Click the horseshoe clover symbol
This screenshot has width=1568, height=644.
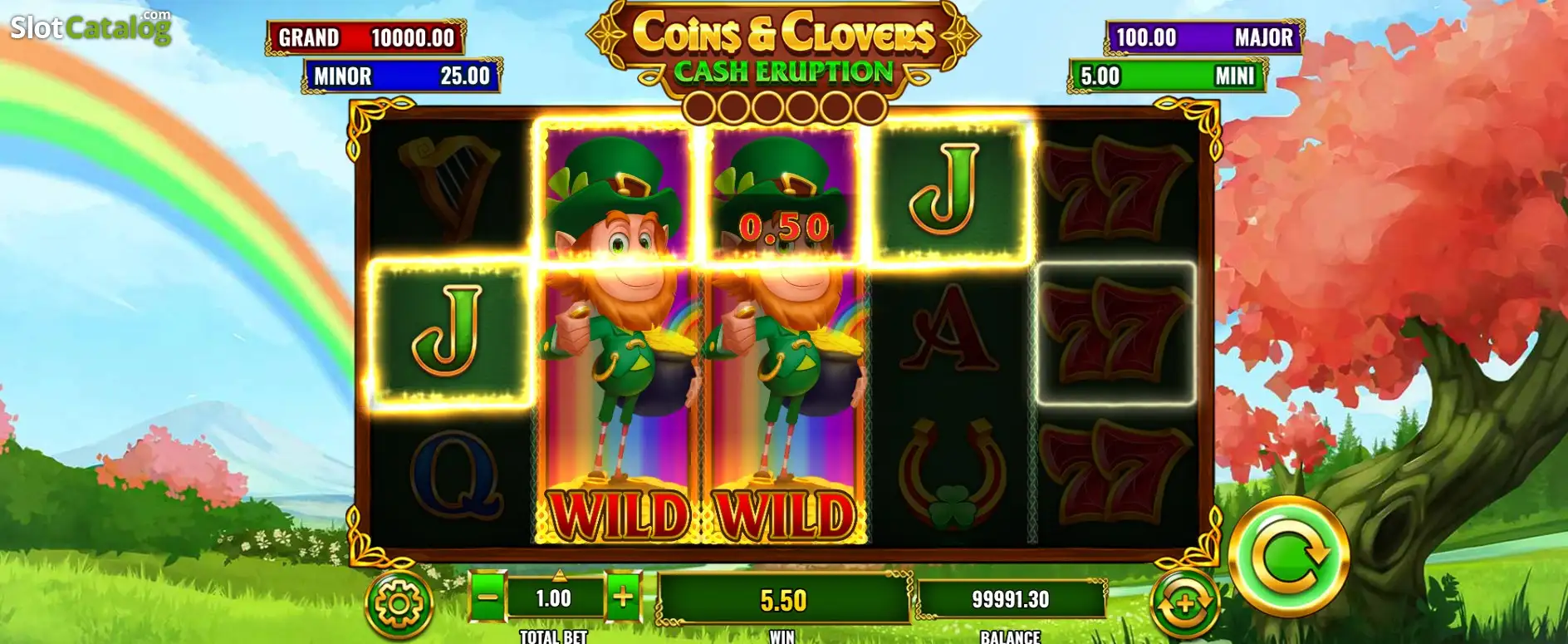pyautogui.click(x=952, y=474)
